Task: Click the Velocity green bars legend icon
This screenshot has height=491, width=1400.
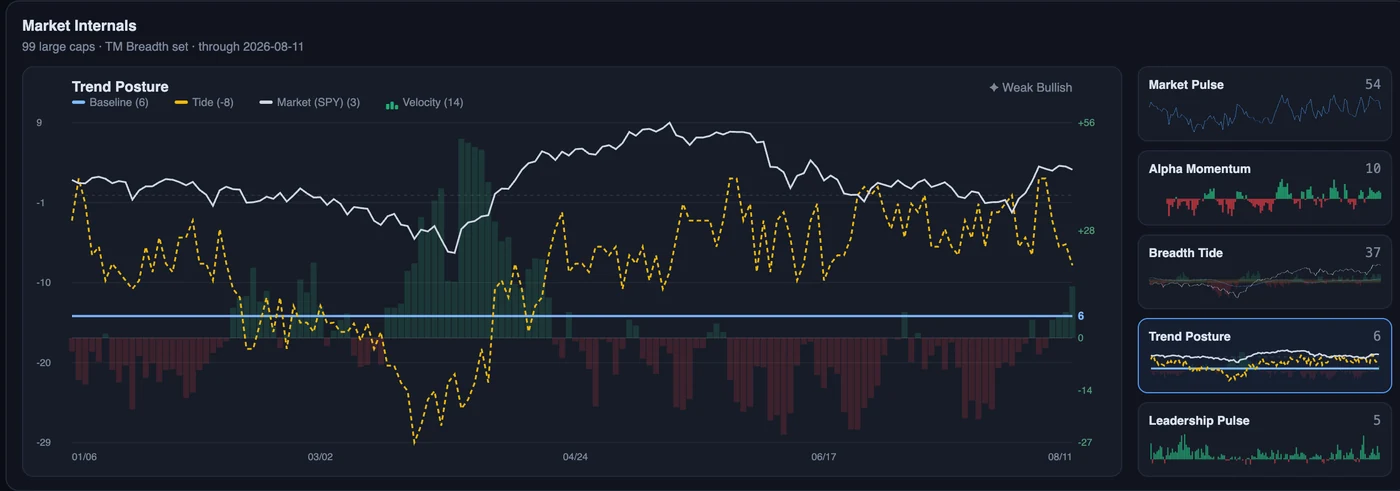Action: 391,103
